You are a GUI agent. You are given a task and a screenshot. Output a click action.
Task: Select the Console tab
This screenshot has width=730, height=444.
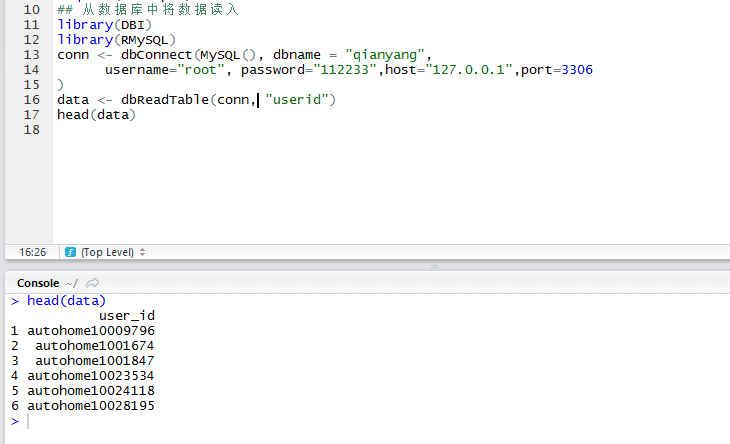pyautogui.click(x=38, y=283)
